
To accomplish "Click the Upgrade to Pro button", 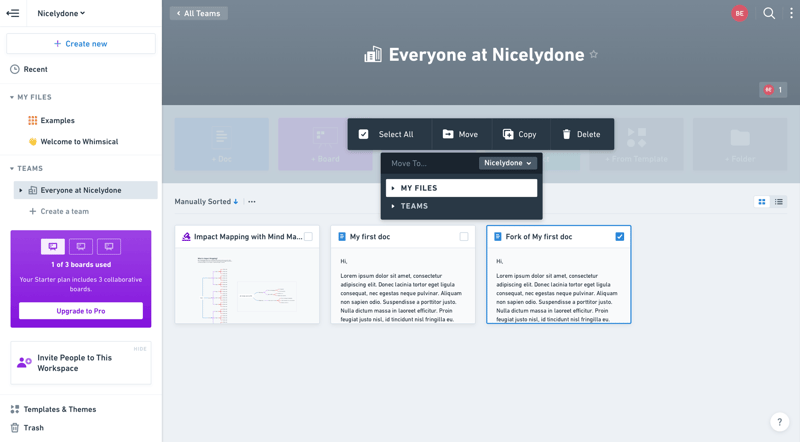I will coord(81,311).
